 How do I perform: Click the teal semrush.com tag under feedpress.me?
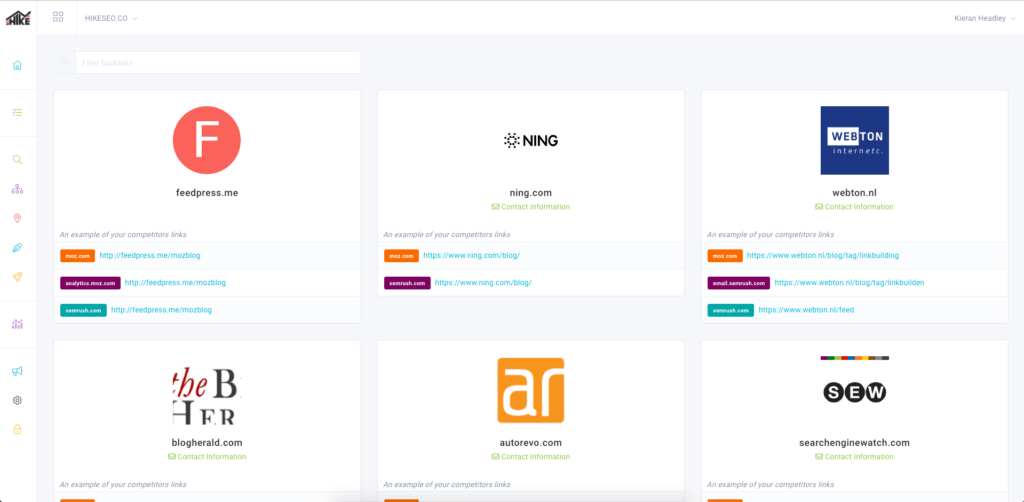[84, 310]
